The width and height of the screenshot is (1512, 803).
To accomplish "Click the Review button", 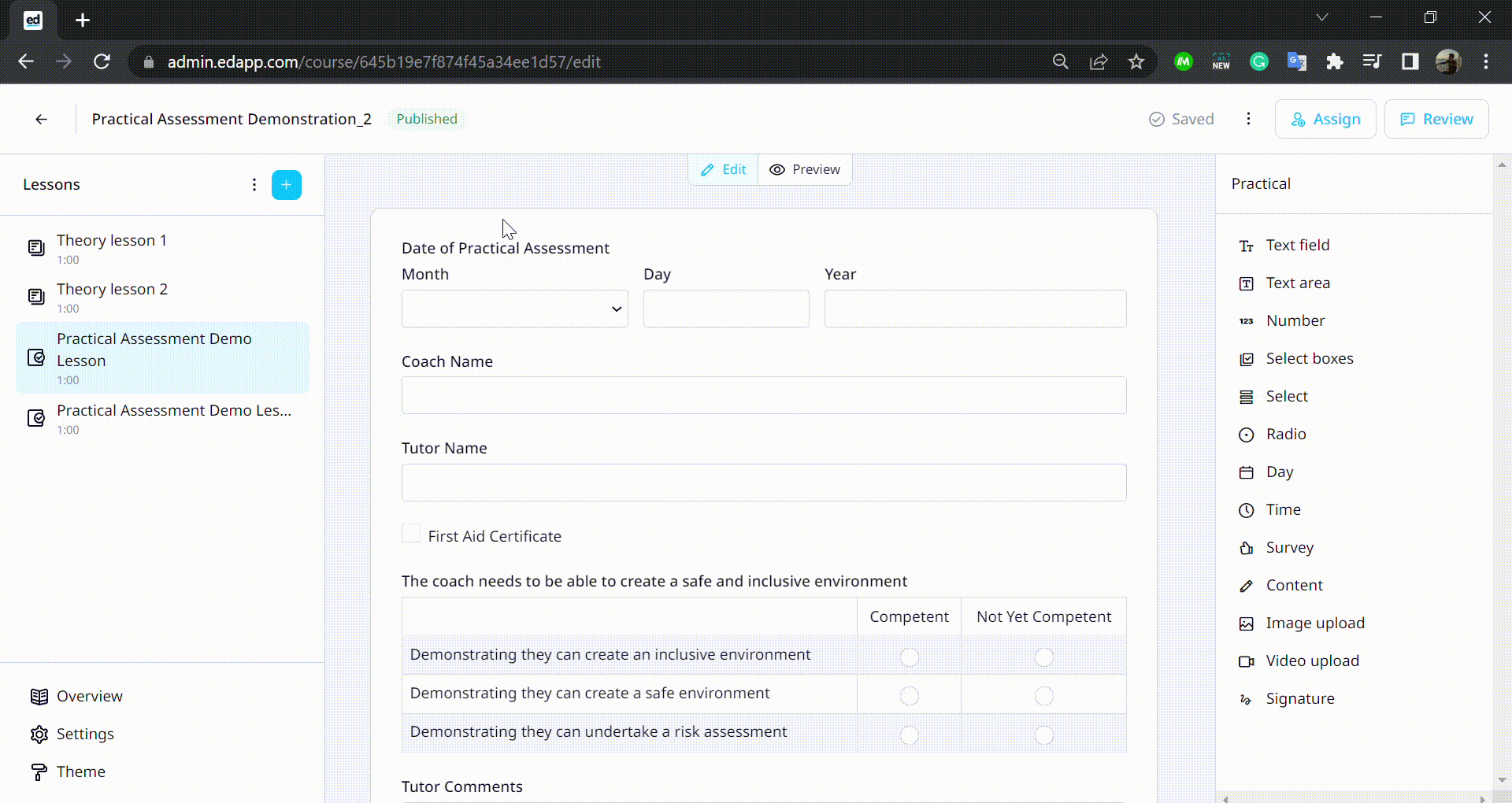I will click(1436, 119).
